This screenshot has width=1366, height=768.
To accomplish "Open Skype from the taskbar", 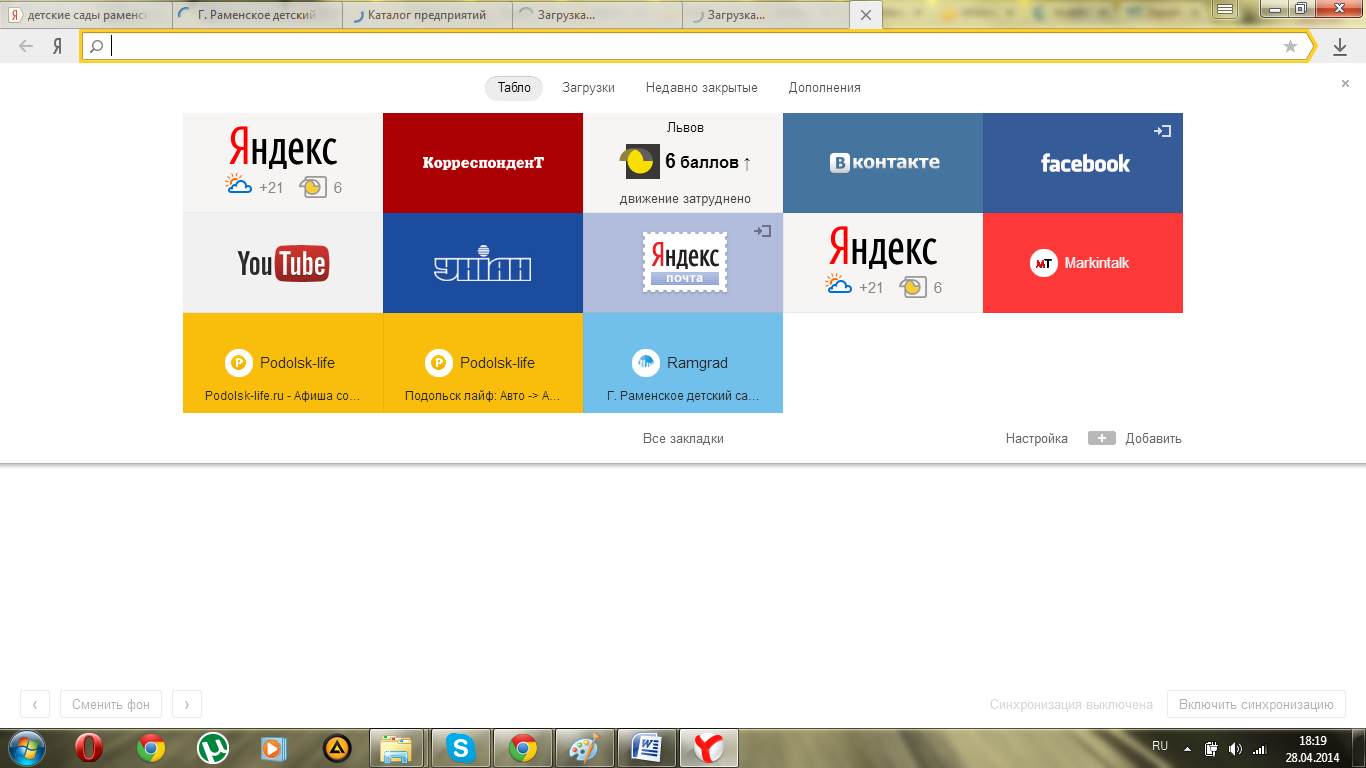I will pyautogui.click(x=460, y=748).
